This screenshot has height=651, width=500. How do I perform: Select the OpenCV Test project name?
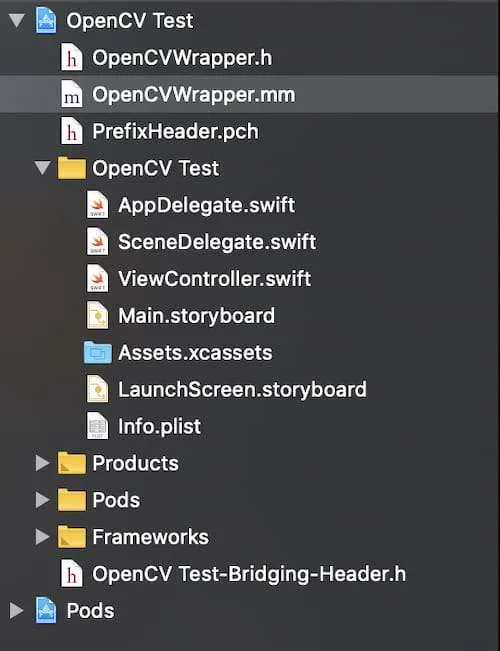[130, 21]
